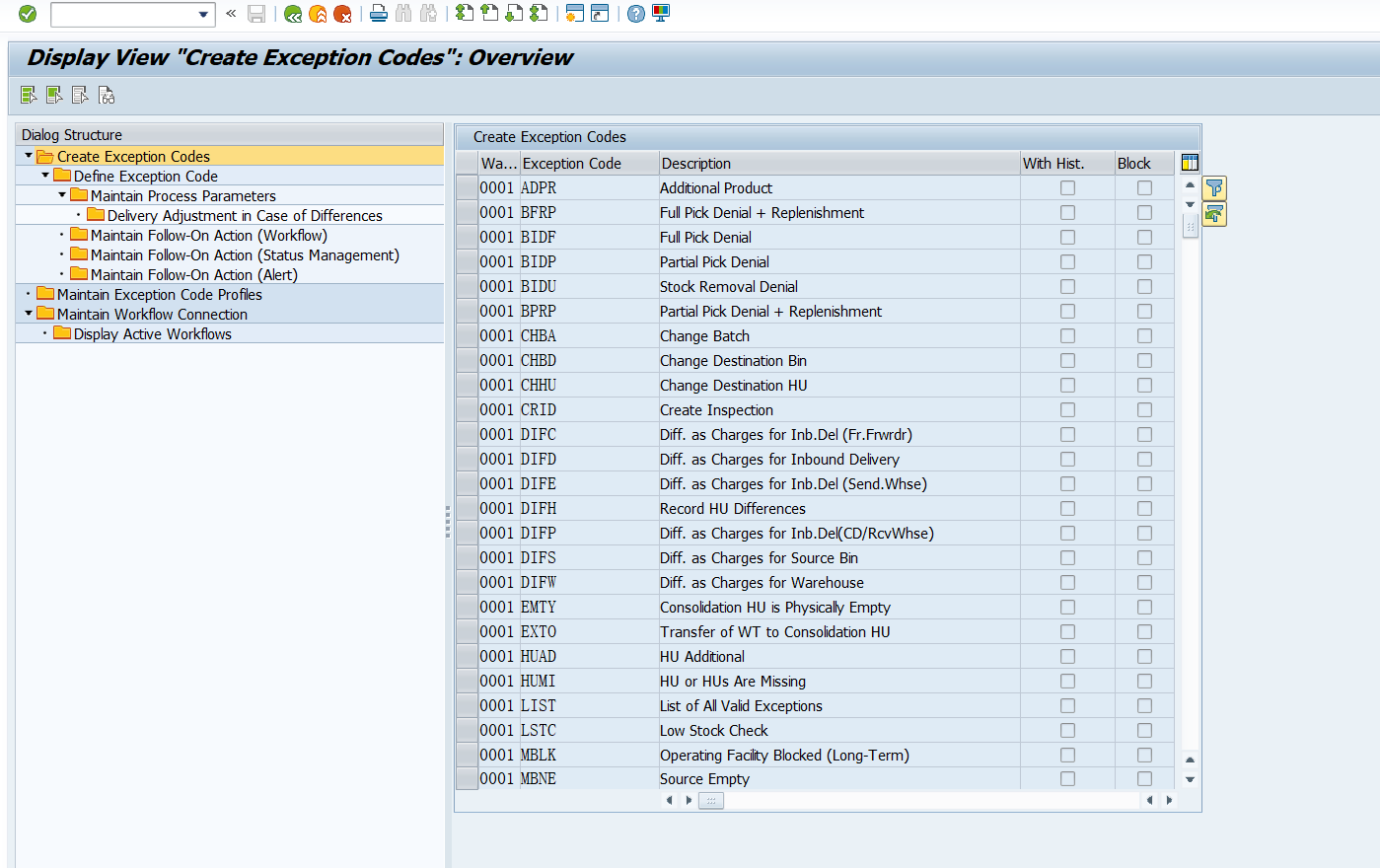Check With Hist. for ADPR row
This screenshot has height=868, width=1380.
click(1067, 187)
